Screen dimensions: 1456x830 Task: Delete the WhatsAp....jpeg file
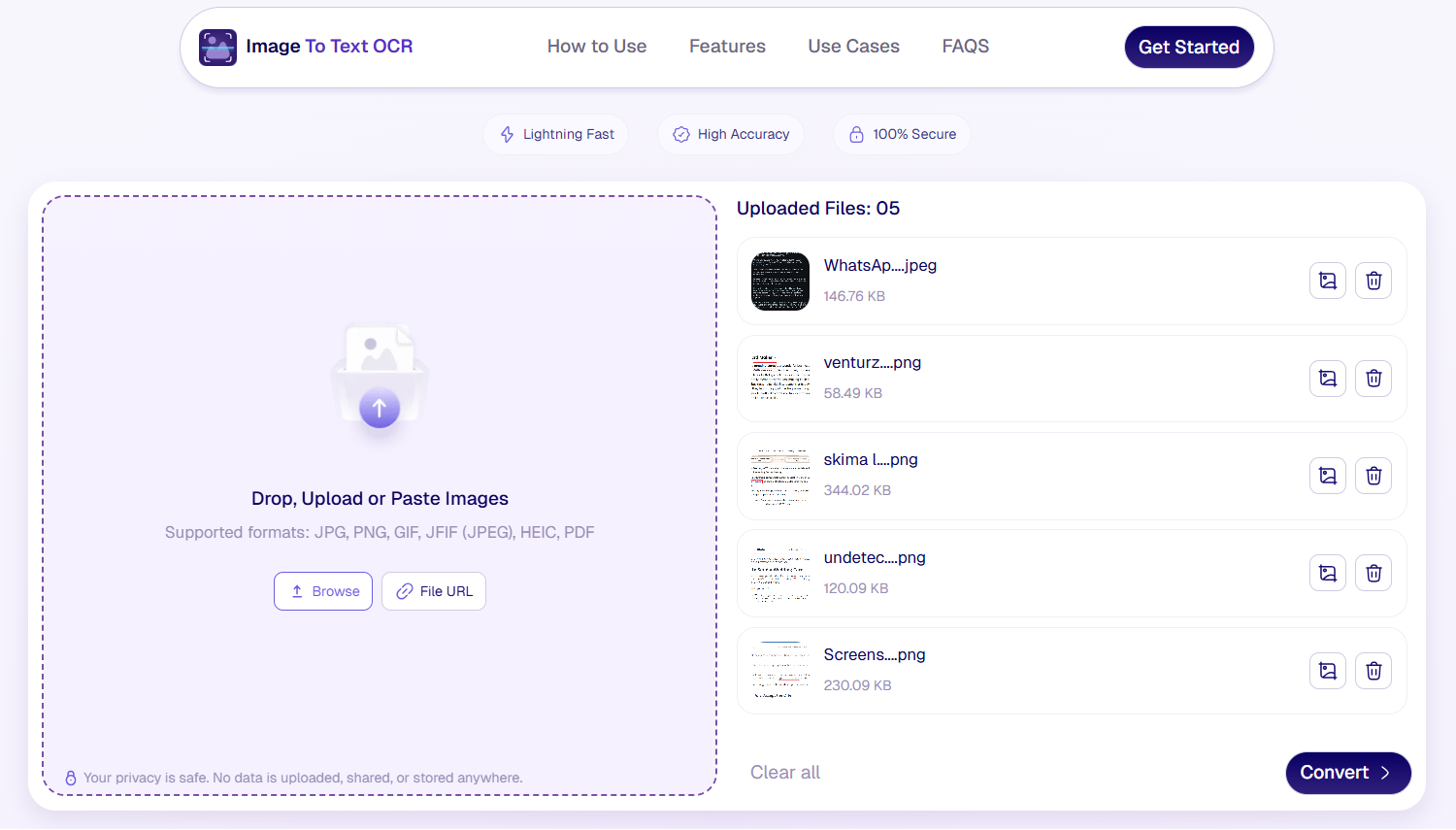click(x=1373, y=281)
